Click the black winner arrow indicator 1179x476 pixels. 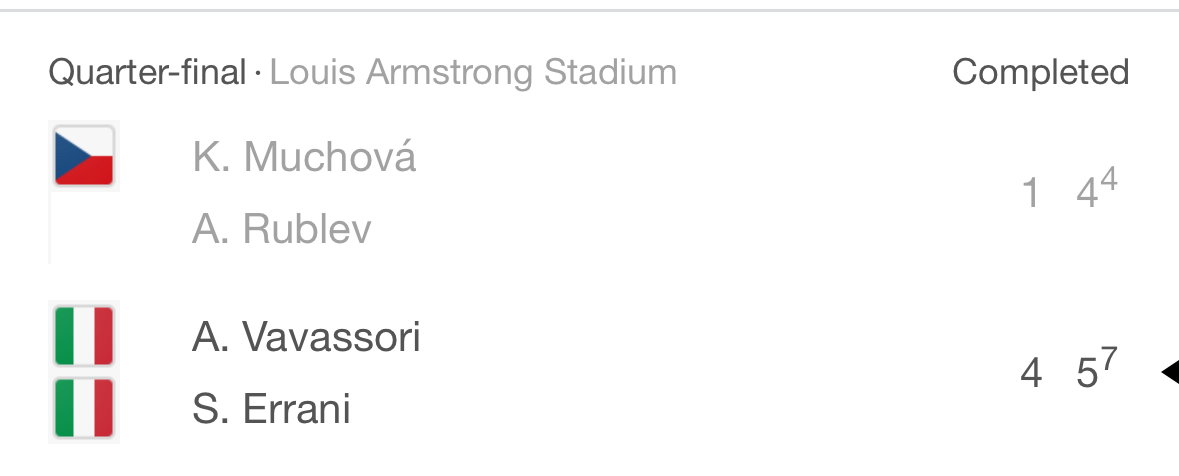click(1168, 373)
